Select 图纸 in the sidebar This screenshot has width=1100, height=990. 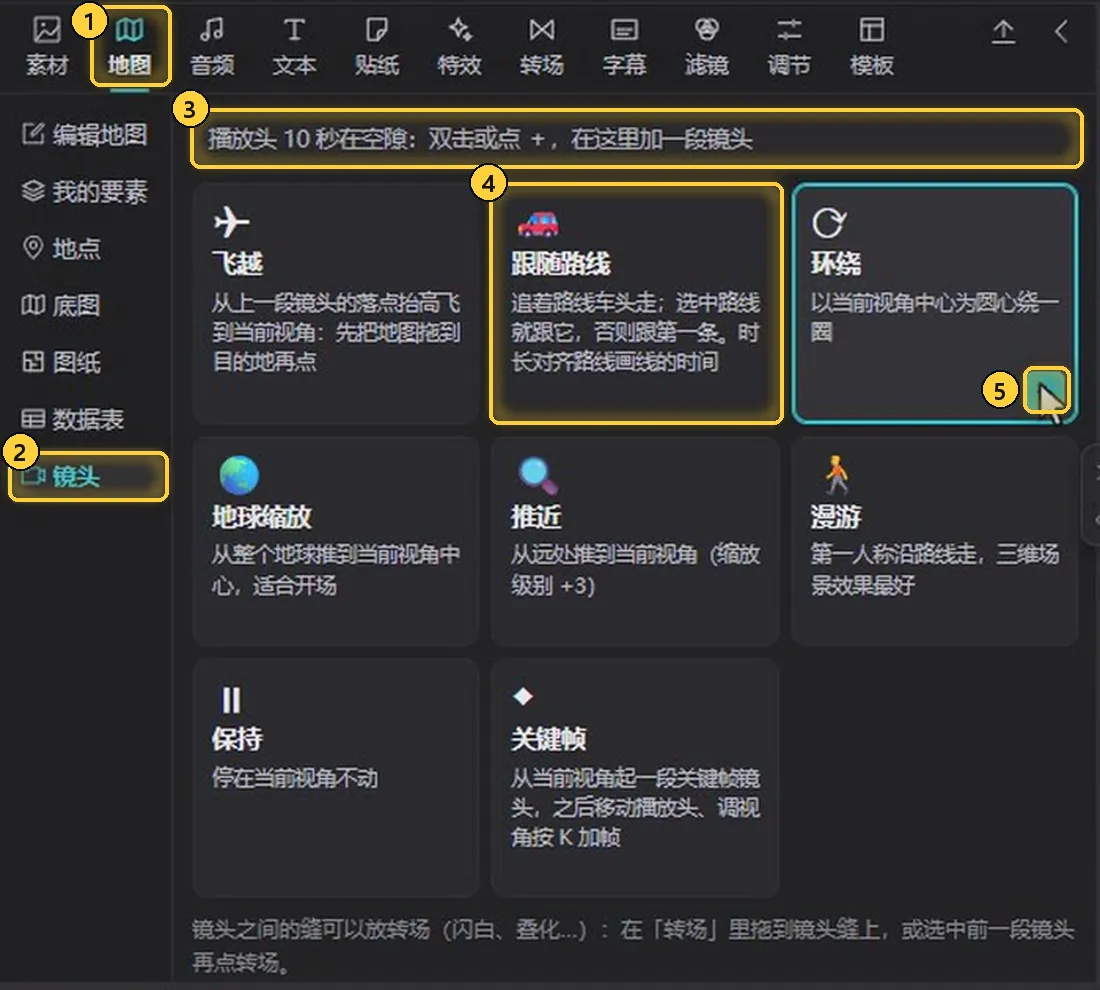[x=62, y=362]
